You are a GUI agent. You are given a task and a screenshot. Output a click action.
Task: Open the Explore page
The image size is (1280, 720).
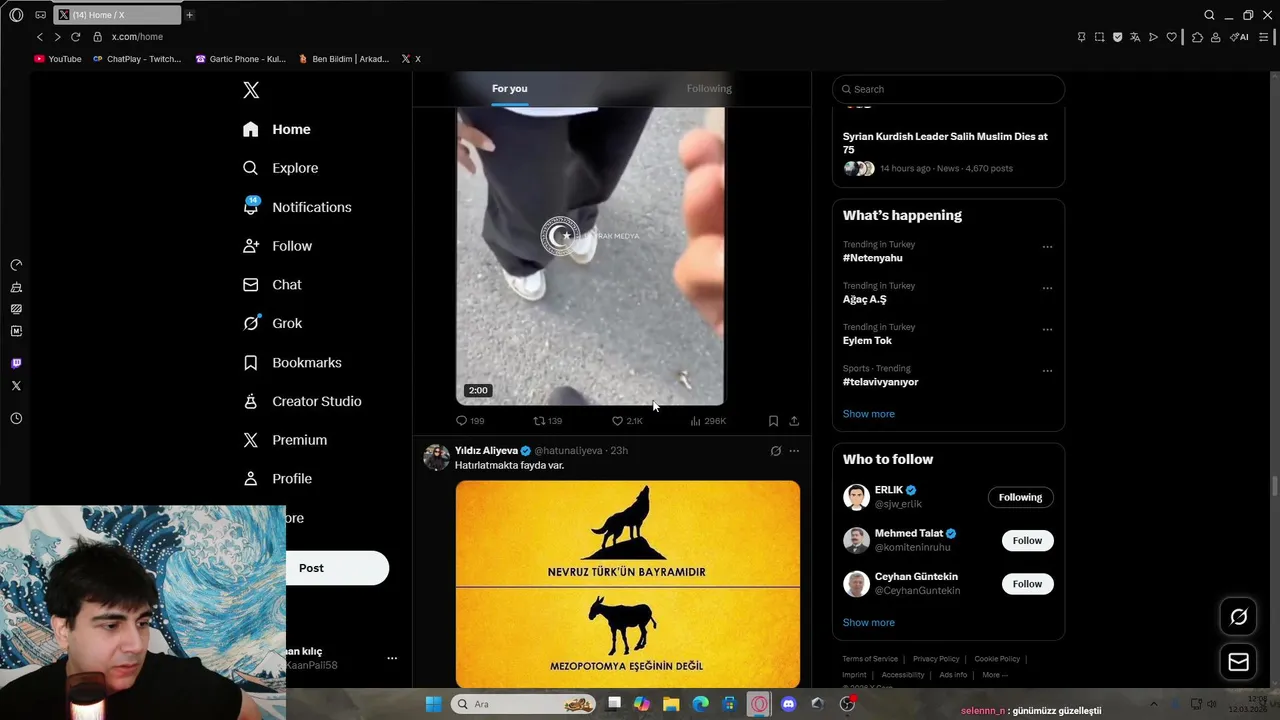(281, 168)
